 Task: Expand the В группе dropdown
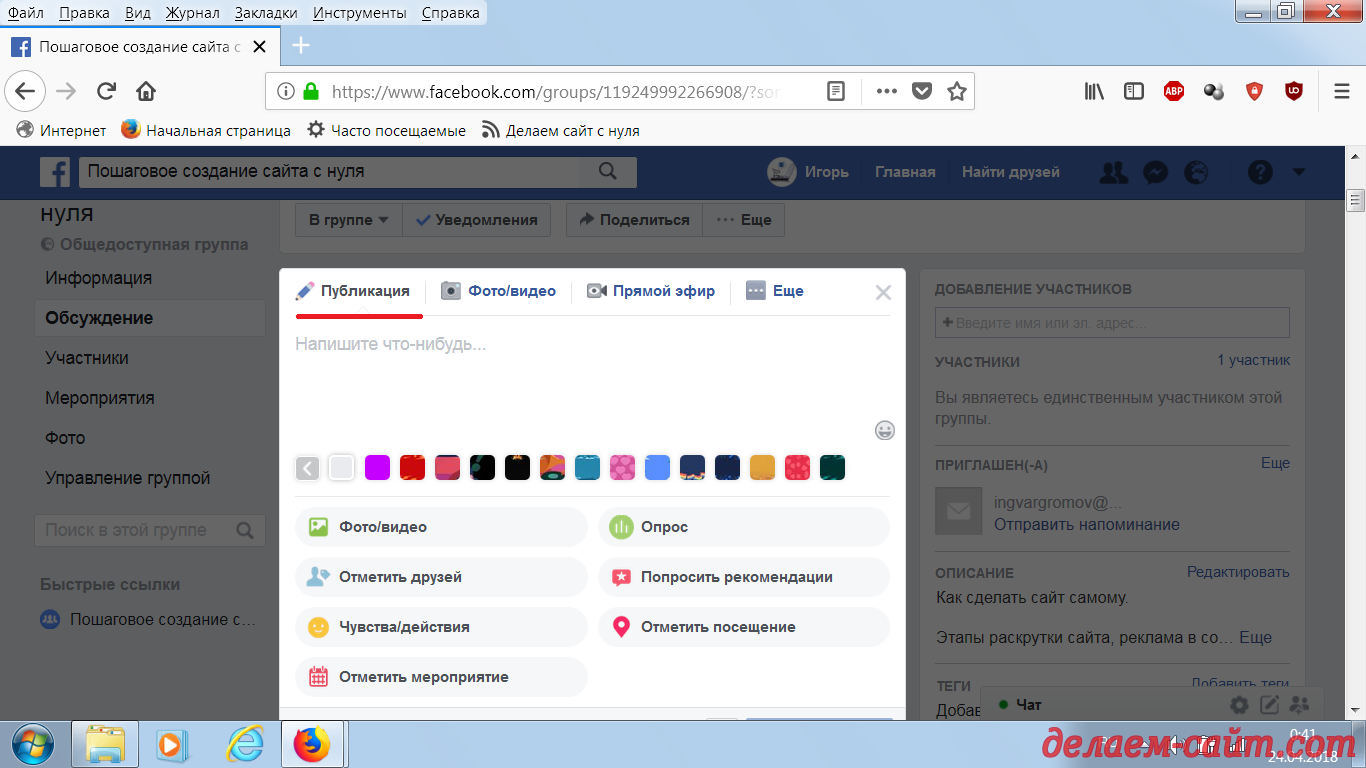pos(348,220)
